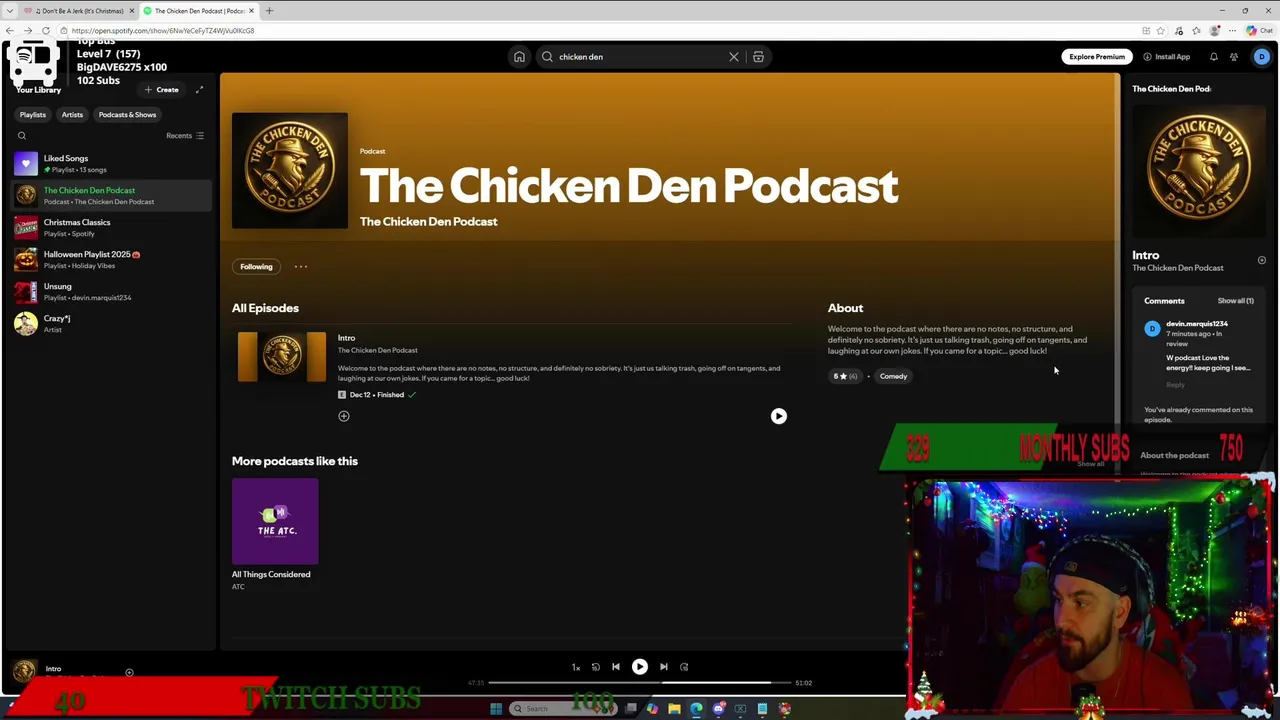Click devin.marquis1234 commenter name
This screenshot has height=720, width=1280.
click(1196, 324)
